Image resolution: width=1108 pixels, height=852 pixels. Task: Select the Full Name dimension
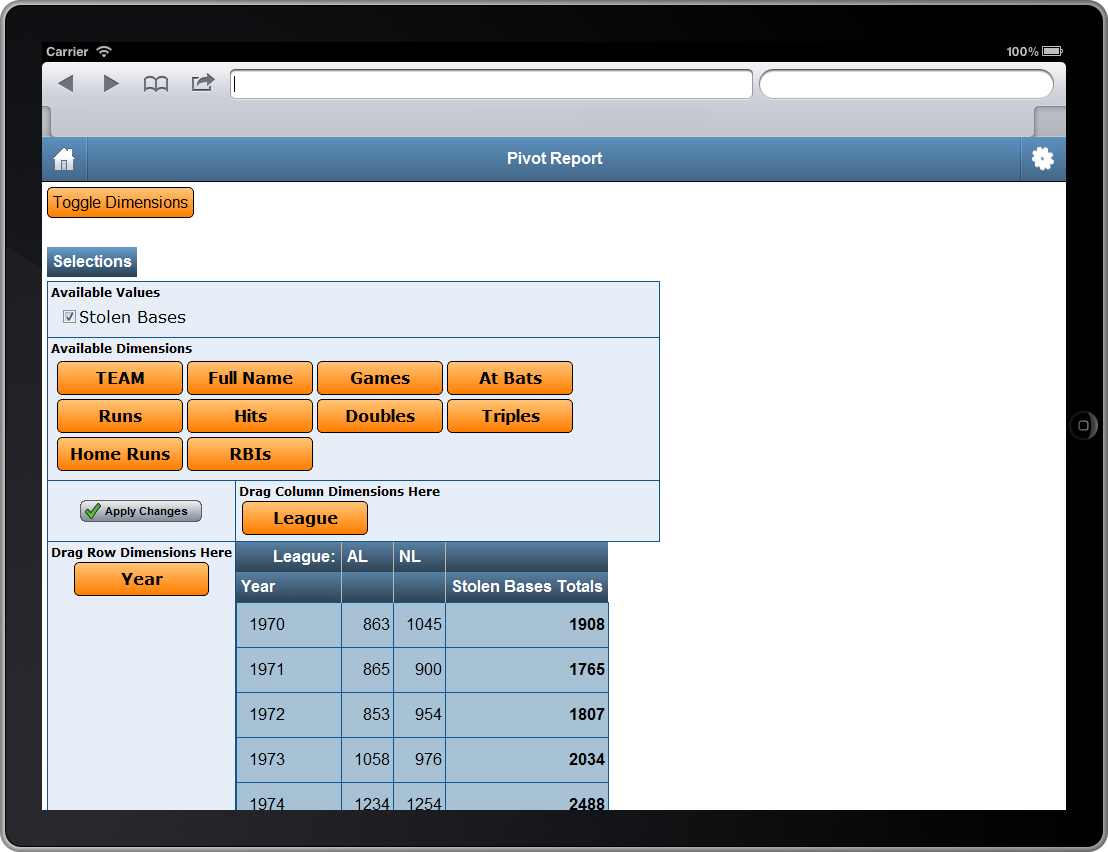pyautogui.click(x=250, y=378)
